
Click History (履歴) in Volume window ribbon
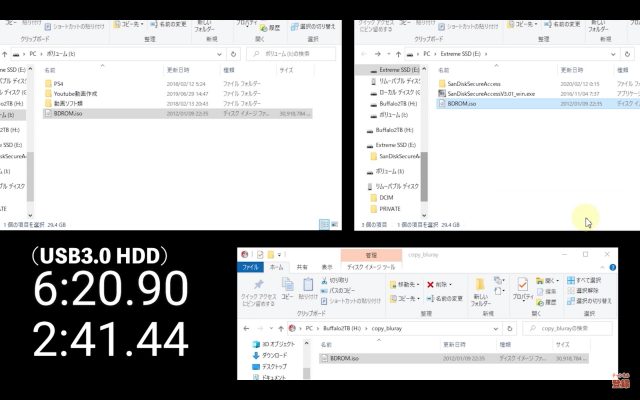[270, 28]
